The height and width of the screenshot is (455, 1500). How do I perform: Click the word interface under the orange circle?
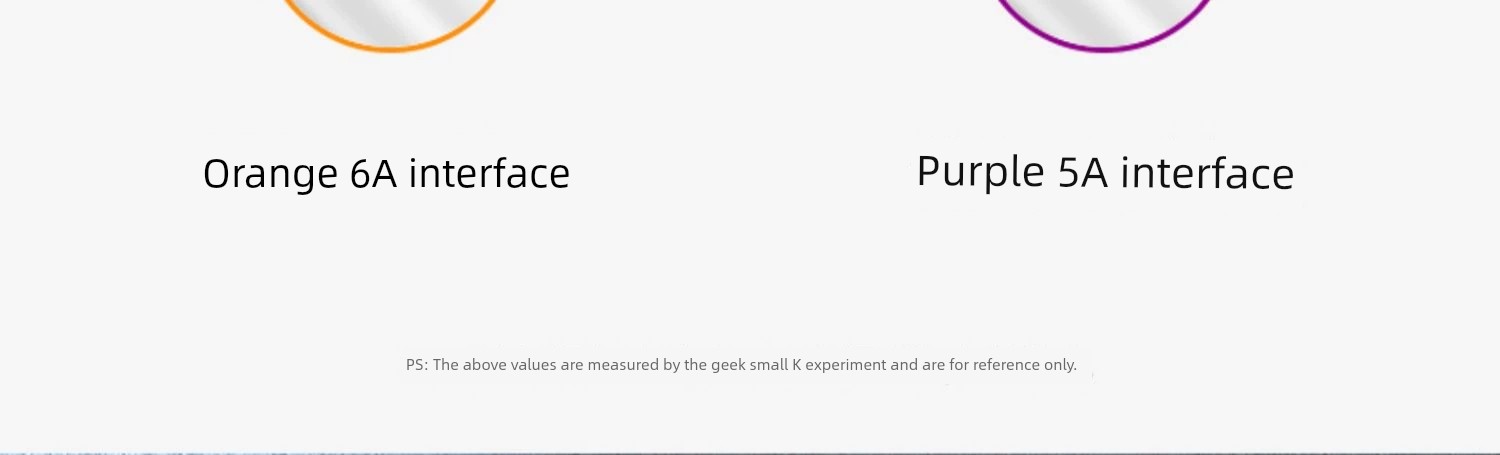click(x=489, y=172)
